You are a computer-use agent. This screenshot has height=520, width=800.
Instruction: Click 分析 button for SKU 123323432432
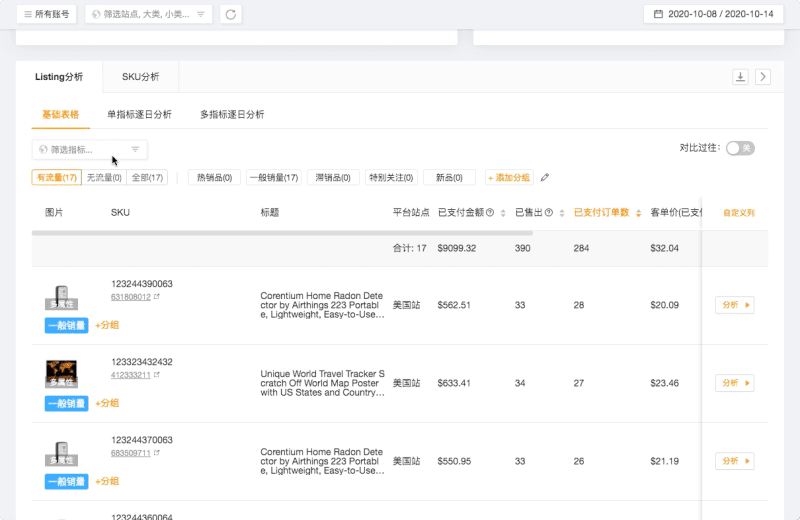coord(734,383)
